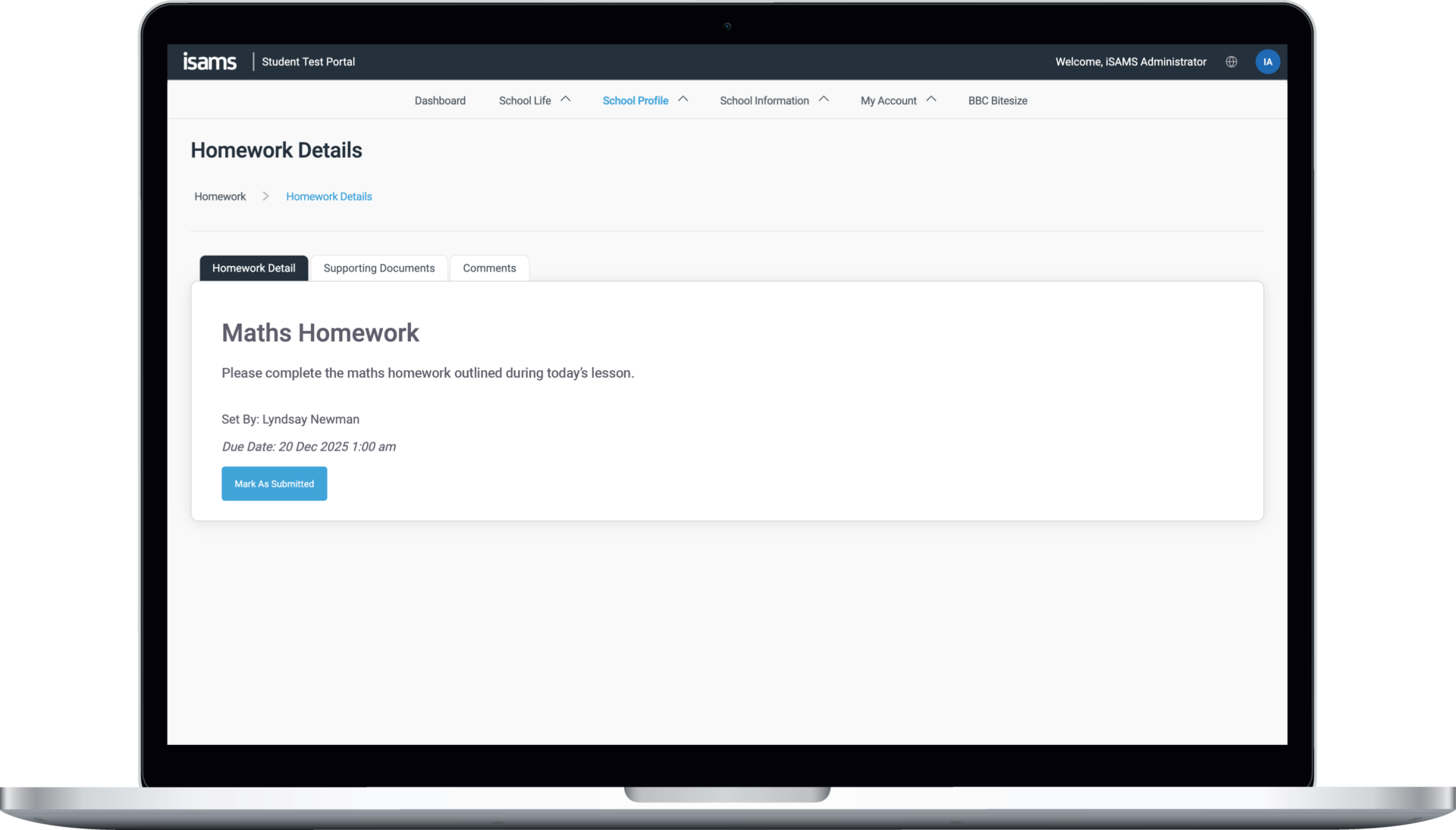Click the breadcrumb separator arrow
This screenshot has height=830, width=1456.
pyautogui.click(x=265, y=196)
